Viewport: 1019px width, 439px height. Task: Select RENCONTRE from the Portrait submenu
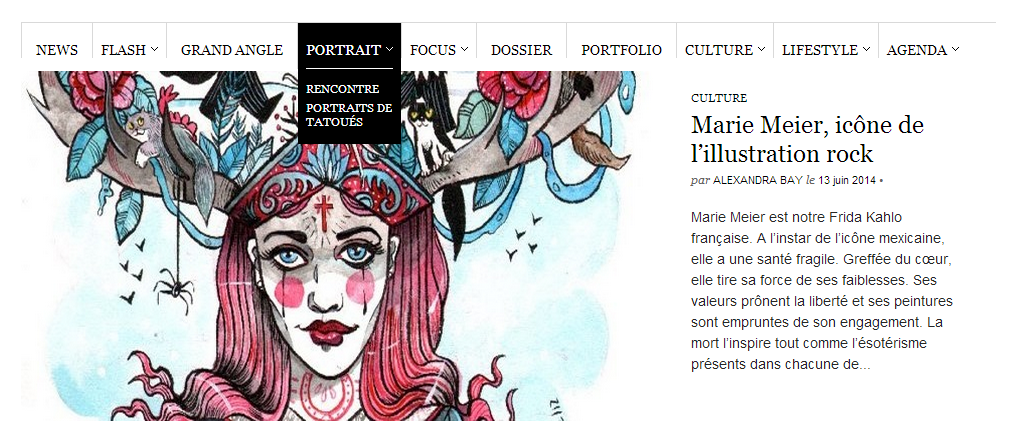[x=342, y=89]
